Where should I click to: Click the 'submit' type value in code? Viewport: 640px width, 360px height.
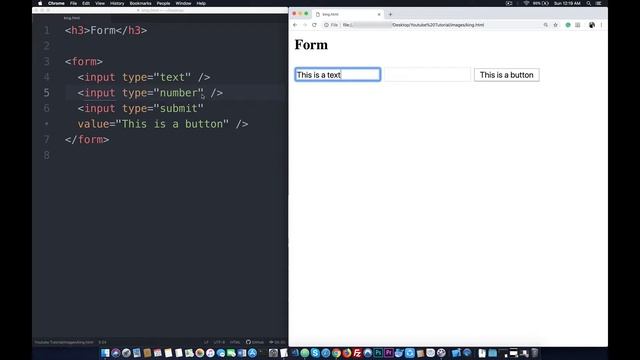(x=178, y=108)
